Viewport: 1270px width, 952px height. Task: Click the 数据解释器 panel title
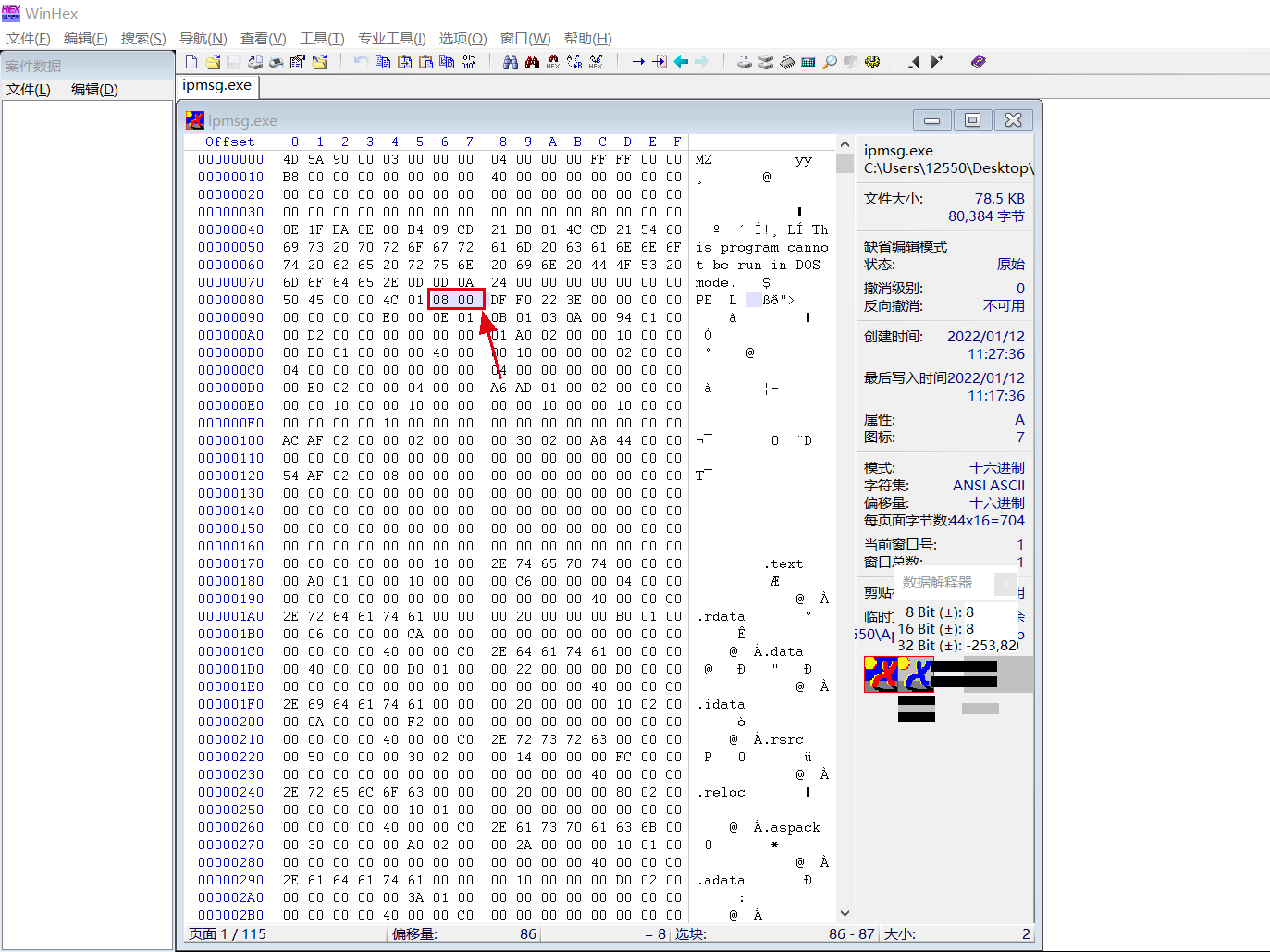(x=937, y=583)
